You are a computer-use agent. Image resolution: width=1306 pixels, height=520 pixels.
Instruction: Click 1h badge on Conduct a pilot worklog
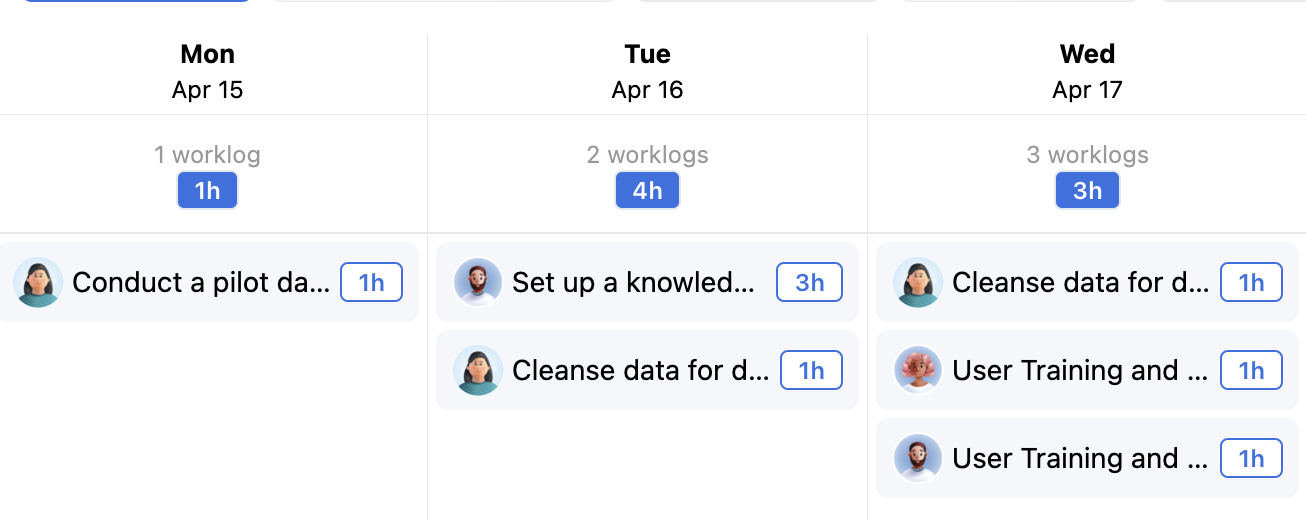pyautogui.click(x=371, y=283)
